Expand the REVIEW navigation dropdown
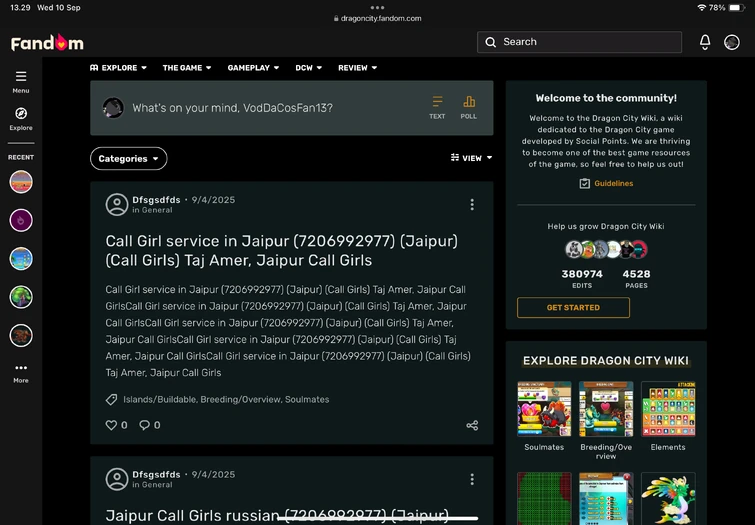Viewport: 755px width, 525px height. tap(357, 68)
